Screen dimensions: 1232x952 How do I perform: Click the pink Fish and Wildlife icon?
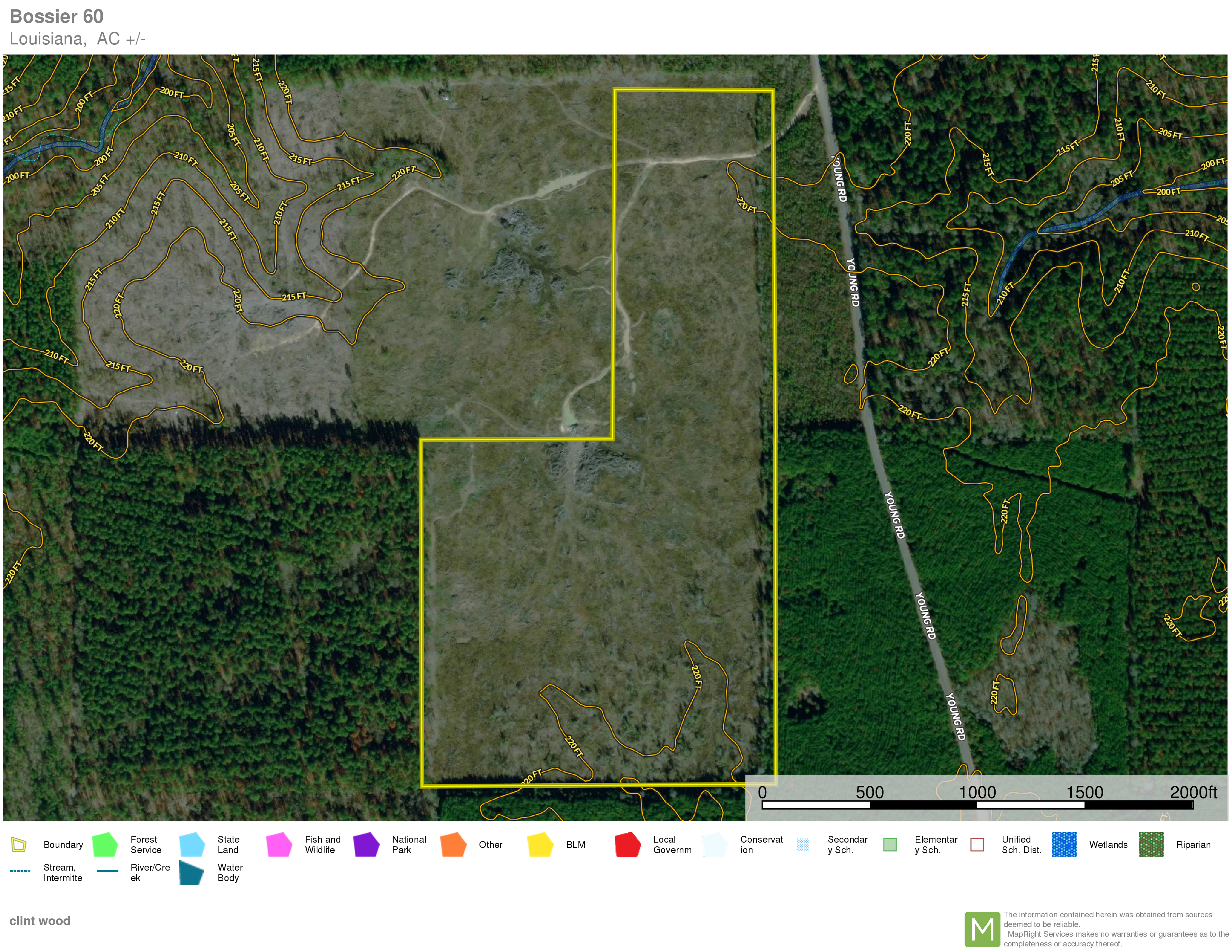279,844
